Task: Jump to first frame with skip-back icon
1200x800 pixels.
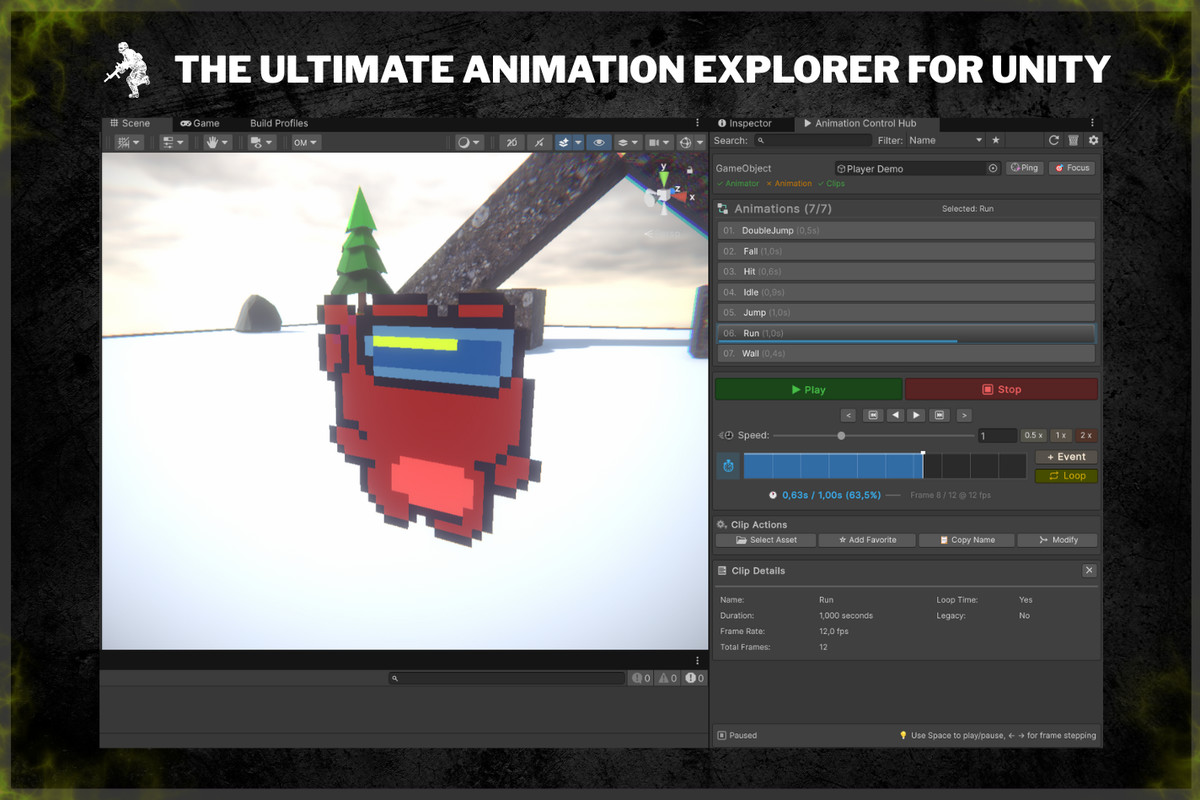Action: tap(873, 415)
